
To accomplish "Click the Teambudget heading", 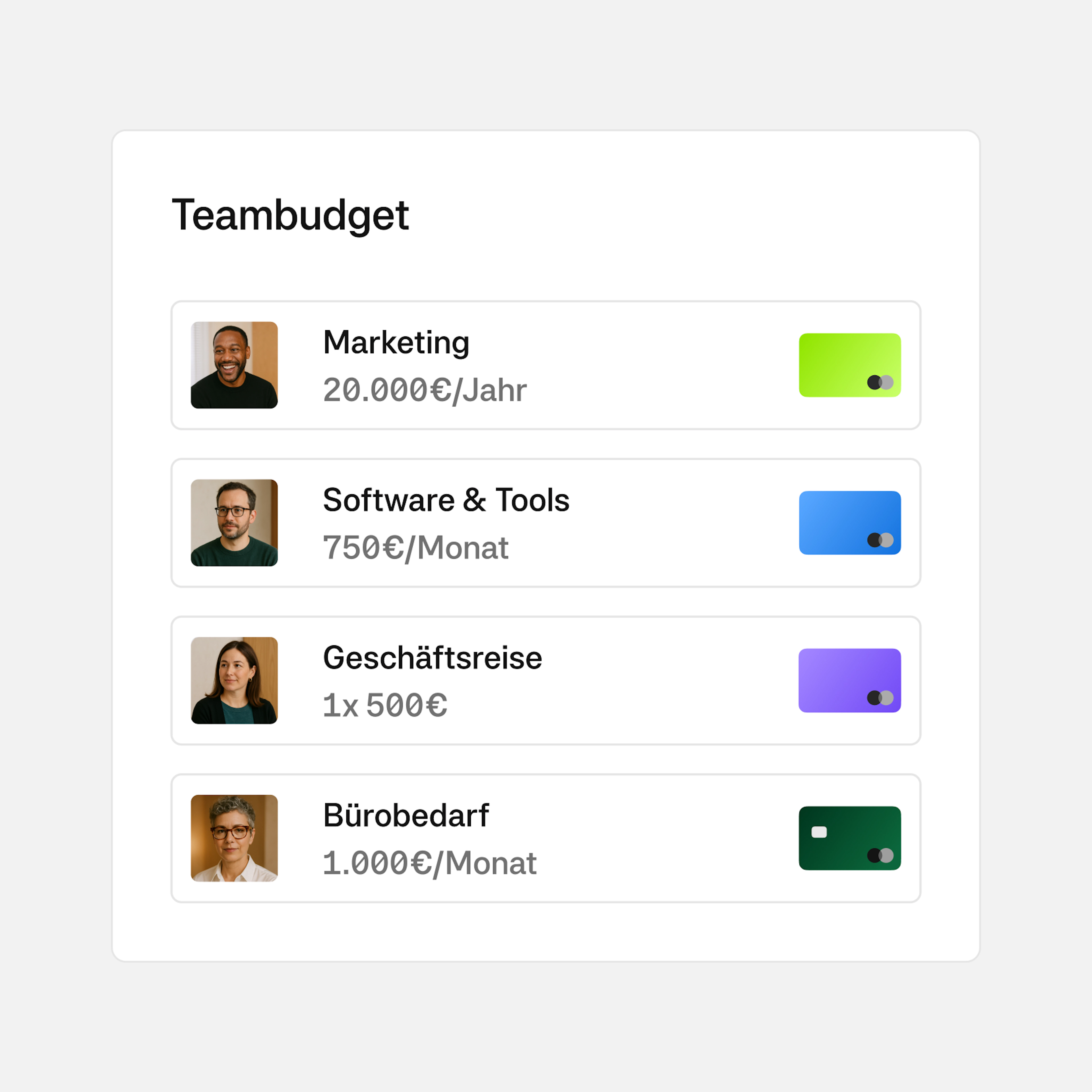I will point(290,216).
